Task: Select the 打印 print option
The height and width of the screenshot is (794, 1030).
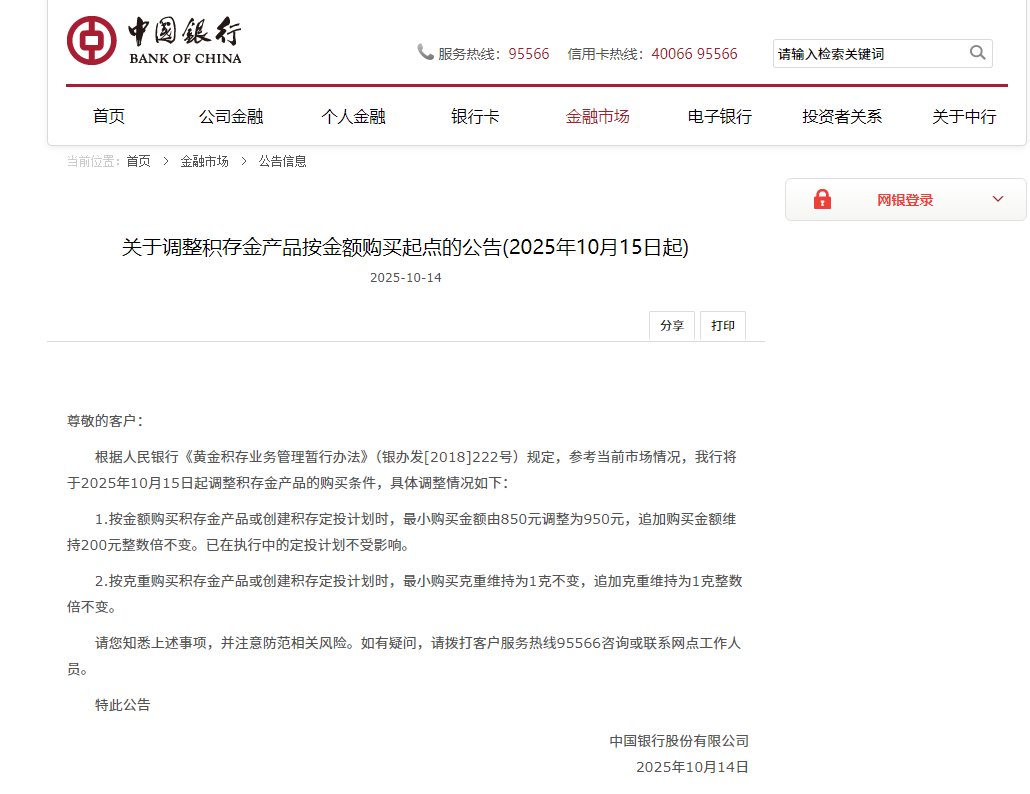Action: pos(722,325)
